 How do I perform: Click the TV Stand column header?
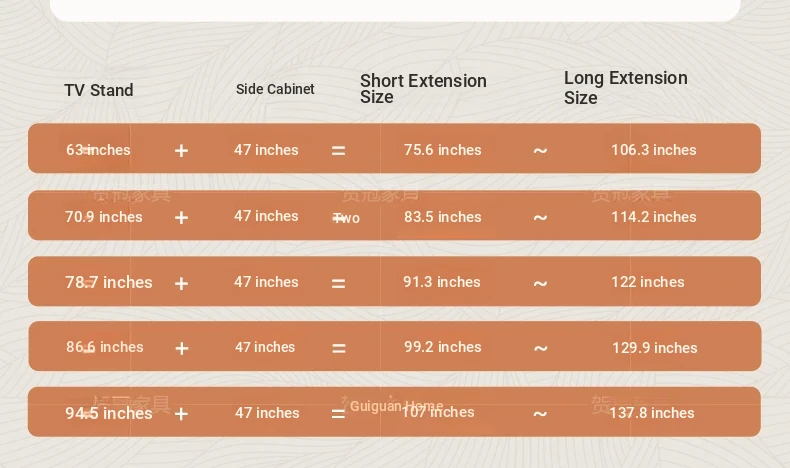[99, 90]
